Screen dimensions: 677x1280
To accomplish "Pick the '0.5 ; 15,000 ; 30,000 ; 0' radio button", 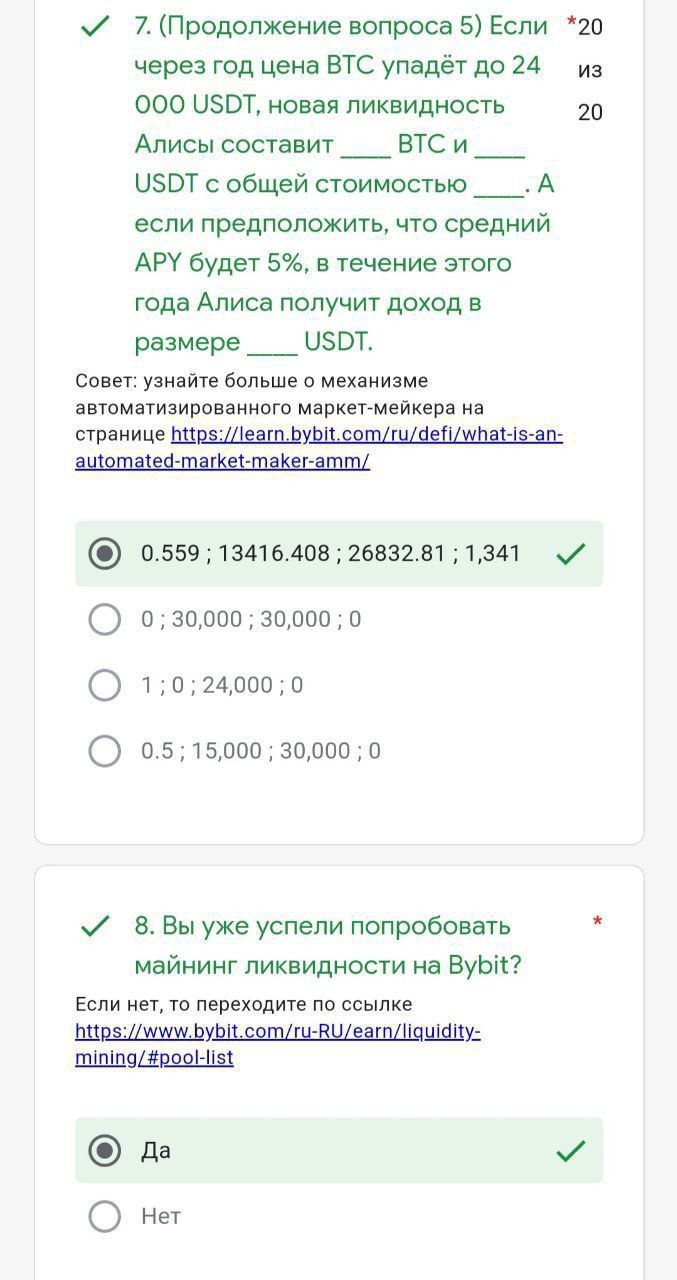I will tap(105, 751).
